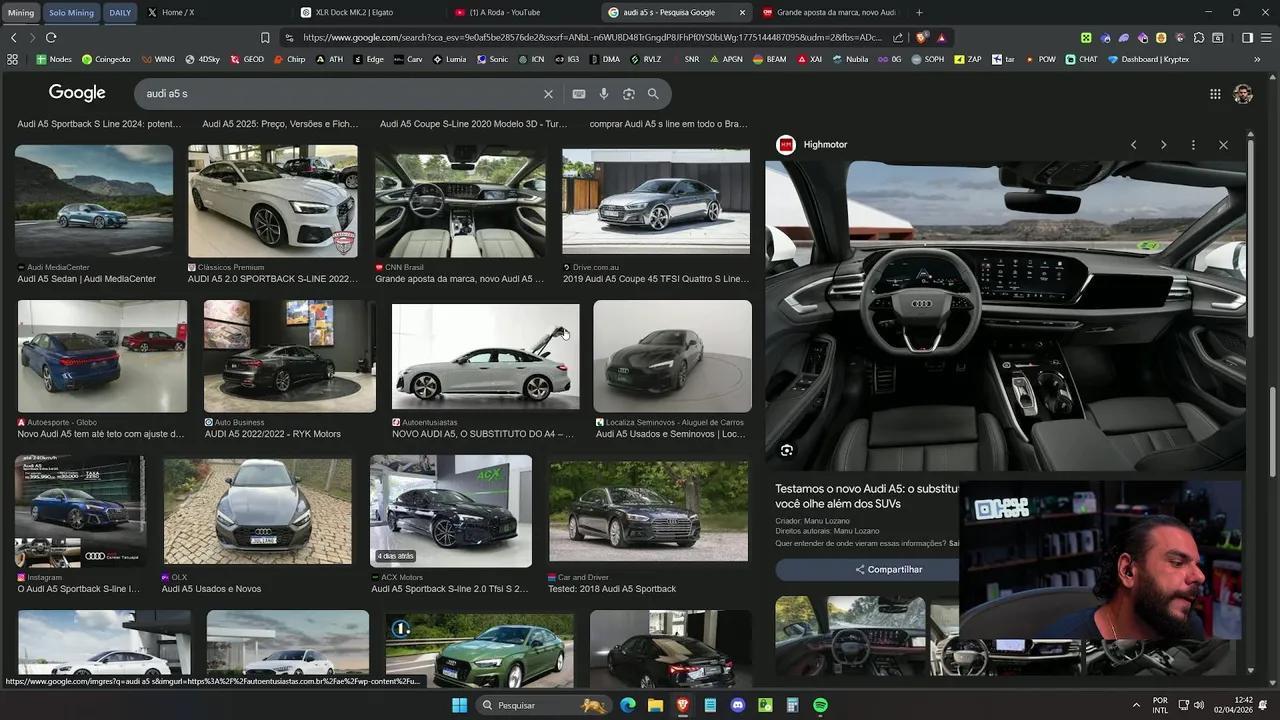This screenshot has height=720, width=1280.
Task: Show previous image in the Highmotor preview panel
Action: [1133, 145]
